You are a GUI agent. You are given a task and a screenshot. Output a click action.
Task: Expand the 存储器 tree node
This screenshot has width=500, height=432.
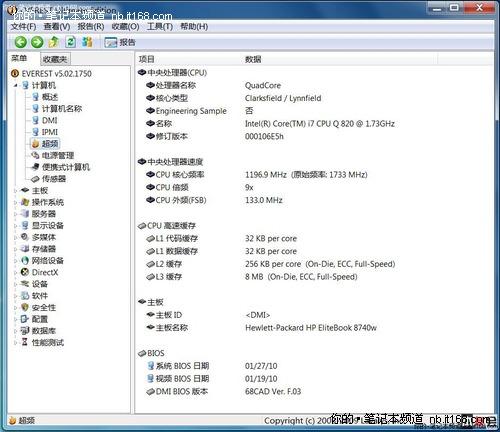pos(15,249)
